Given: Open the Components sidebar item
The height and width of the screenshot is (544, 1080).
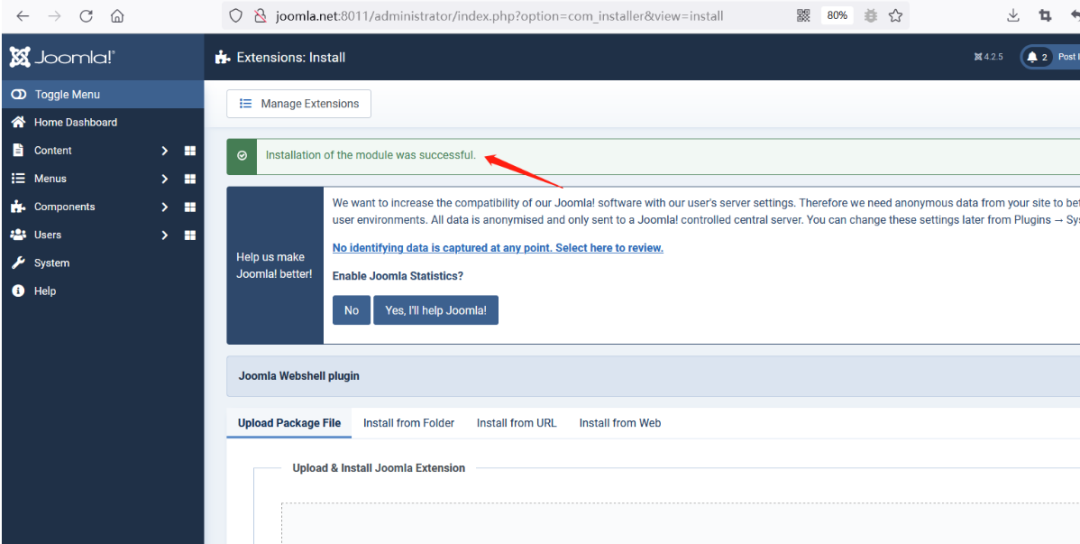Looking at the screenshot, I should (x=65, y=207).
